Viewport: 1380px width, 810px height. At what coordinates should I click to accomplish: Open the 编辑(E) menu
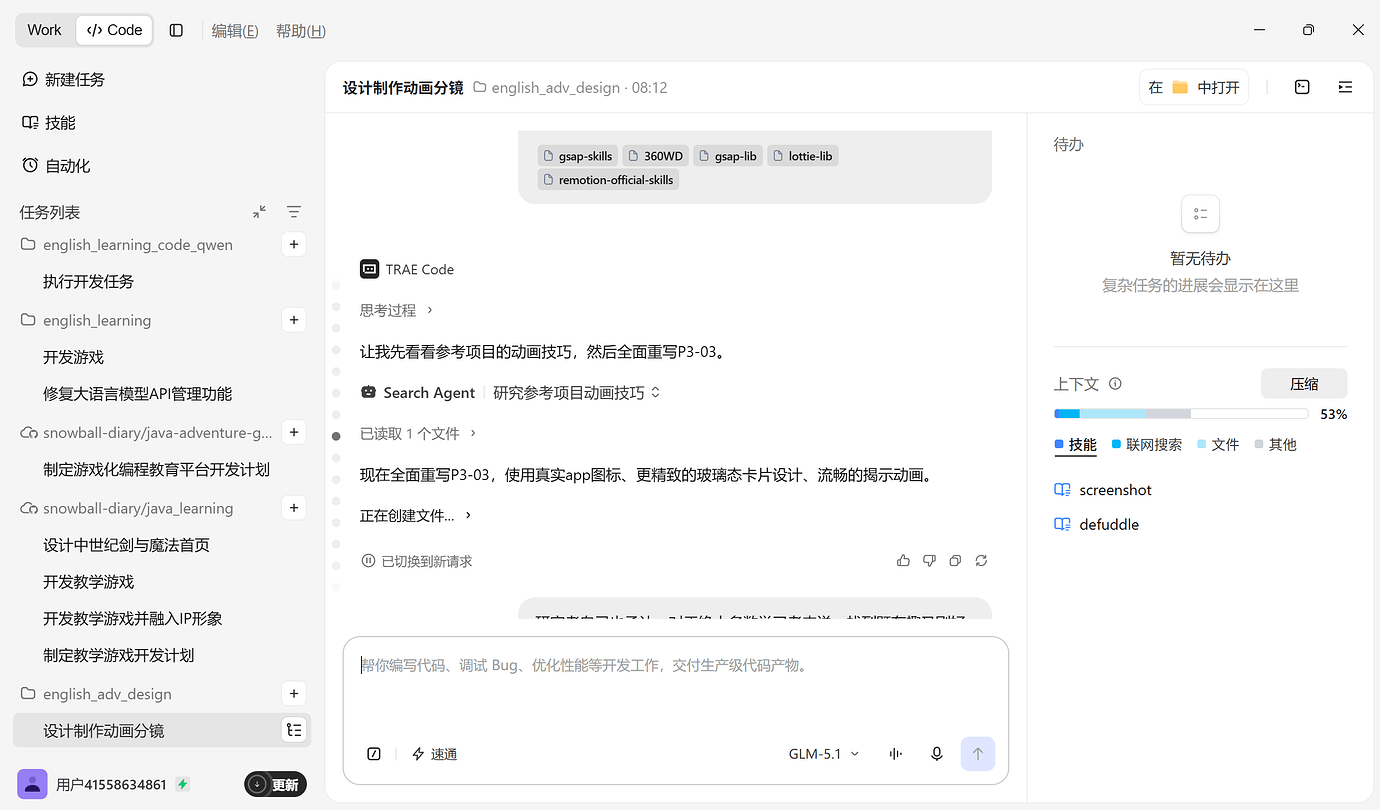[x=235, y=31]
